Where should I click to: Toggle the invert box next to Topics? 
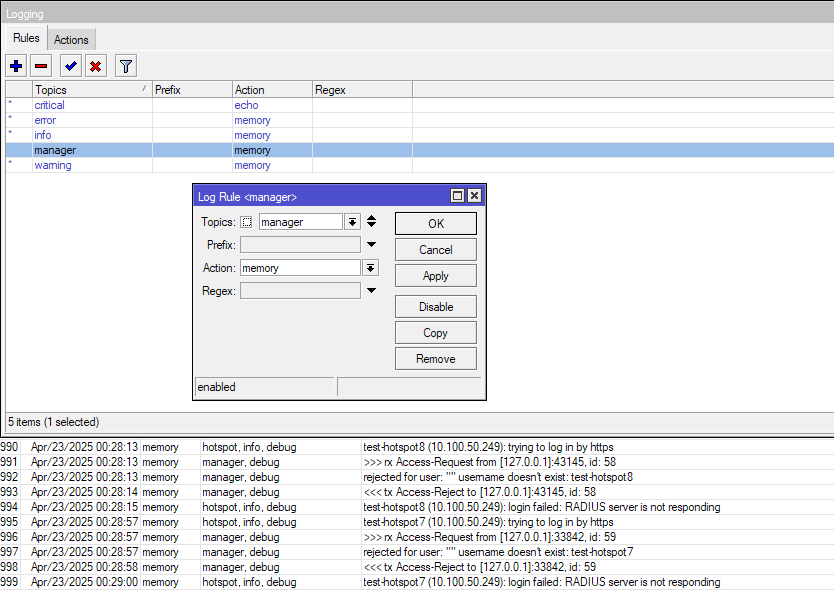tap(248, 222)
